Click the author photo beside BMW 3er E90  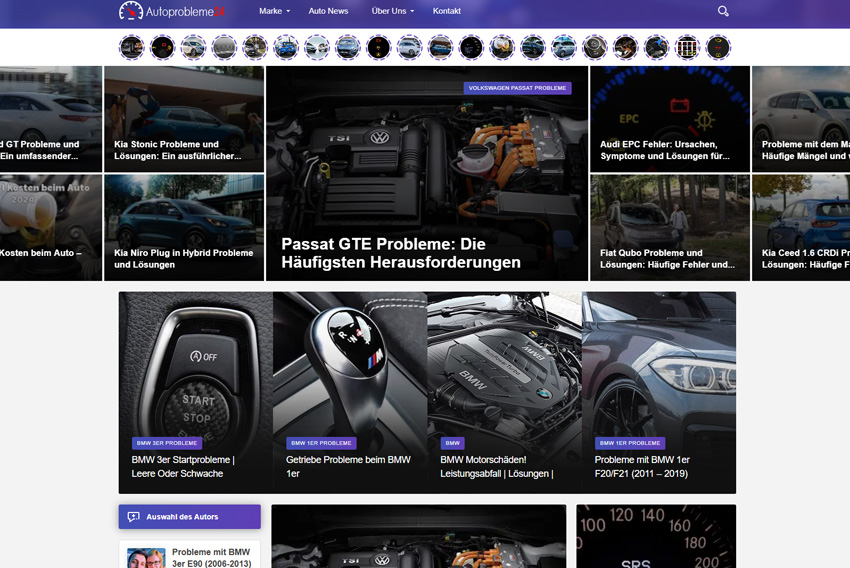click(x=146, y=558)
